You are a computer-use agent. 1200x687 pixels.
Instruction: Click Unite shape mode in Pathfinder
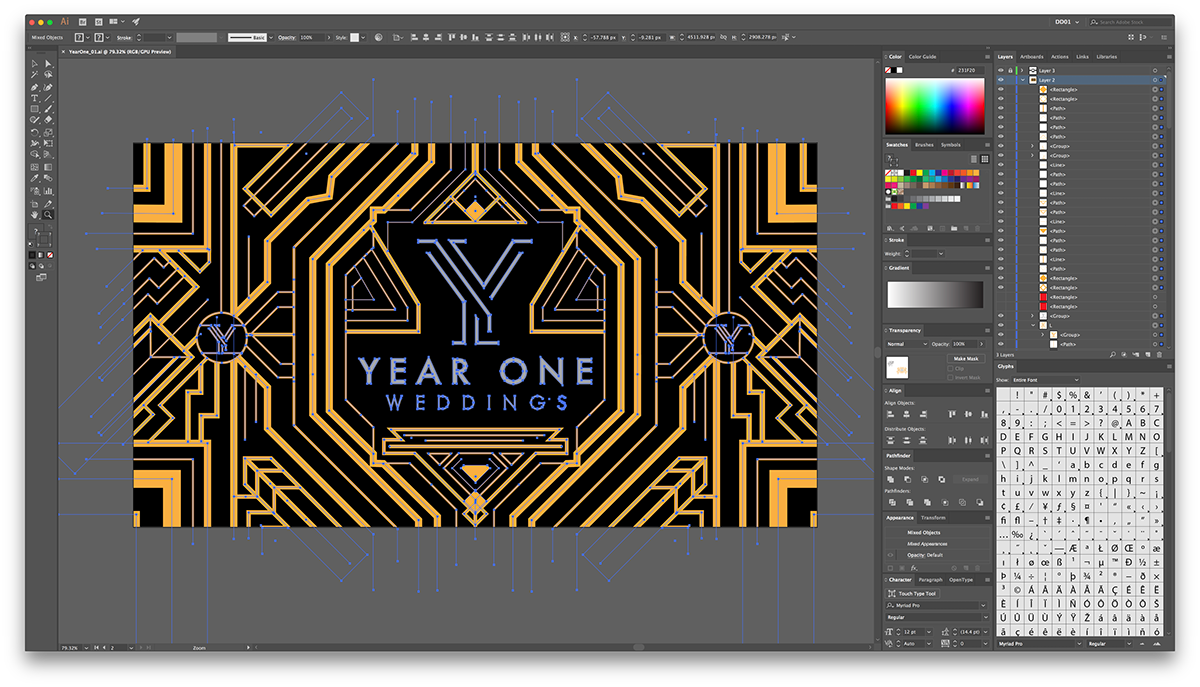tap(891, 479)
